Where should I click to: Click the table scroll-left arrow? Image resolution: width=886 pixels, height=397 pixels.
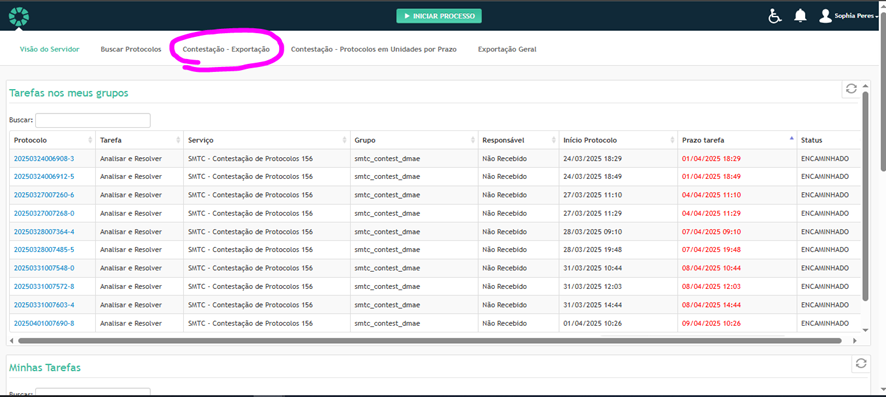tap(12, 341)
